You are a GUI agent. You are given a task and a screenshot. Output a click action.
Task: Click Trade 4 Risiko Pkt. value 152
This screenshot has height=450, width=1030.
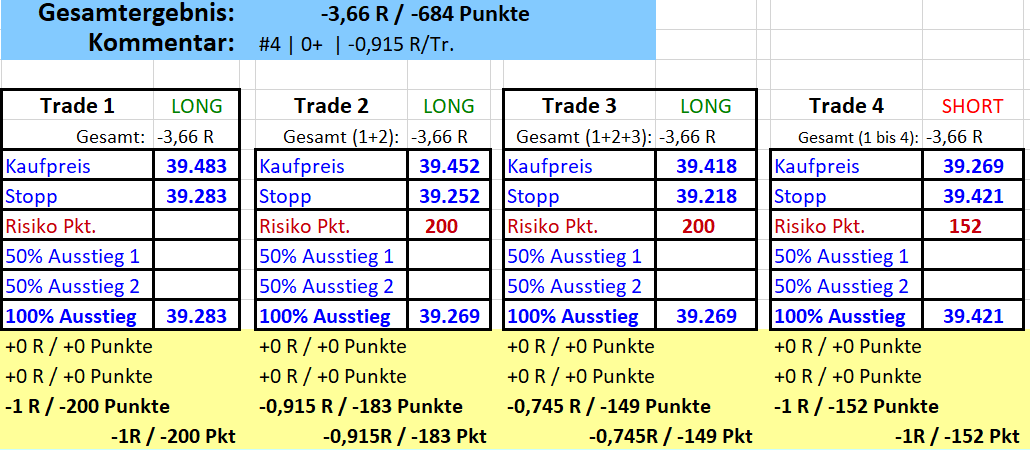click(965, 227)
